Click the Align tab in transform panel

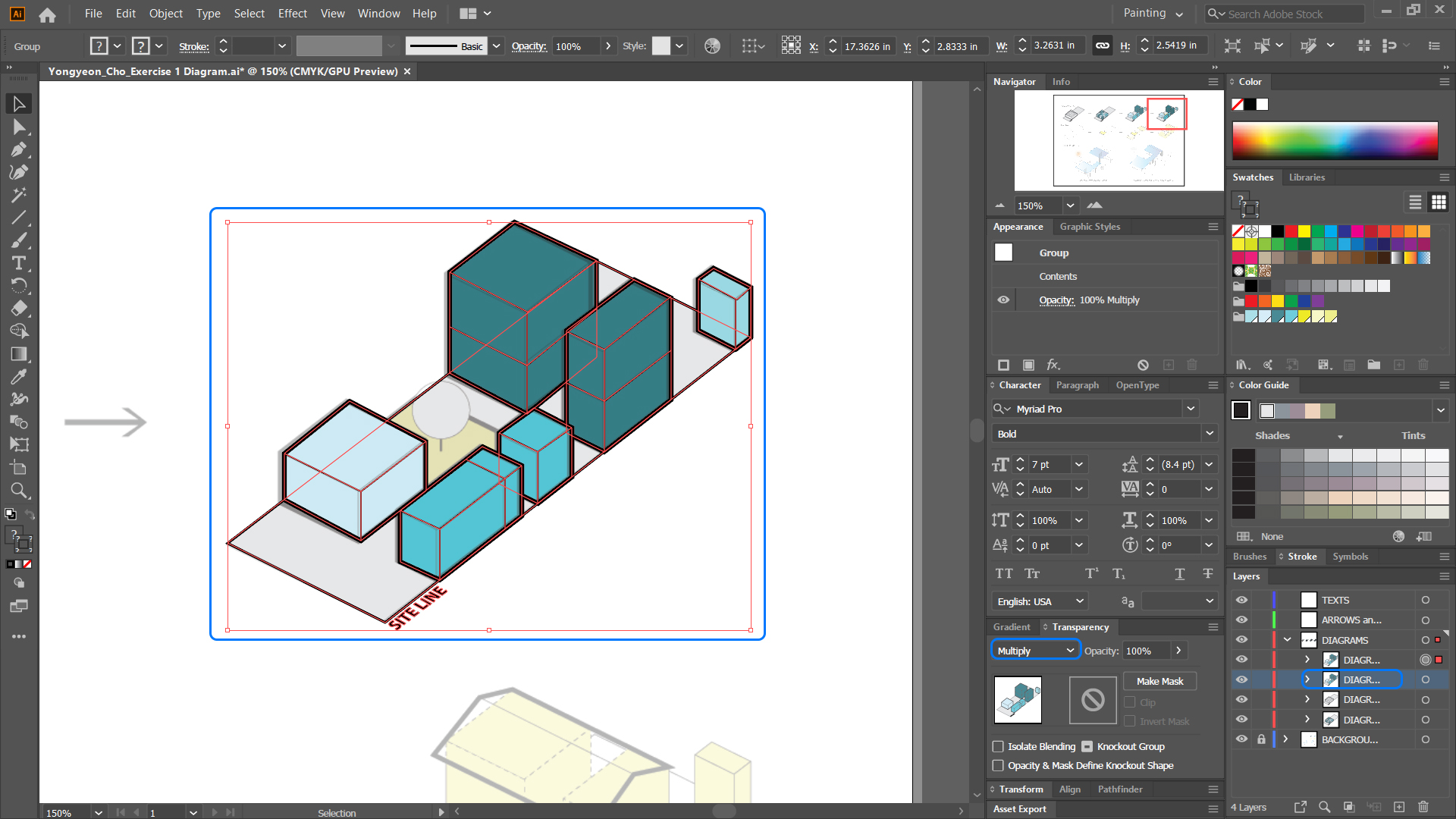[1069, 789]
